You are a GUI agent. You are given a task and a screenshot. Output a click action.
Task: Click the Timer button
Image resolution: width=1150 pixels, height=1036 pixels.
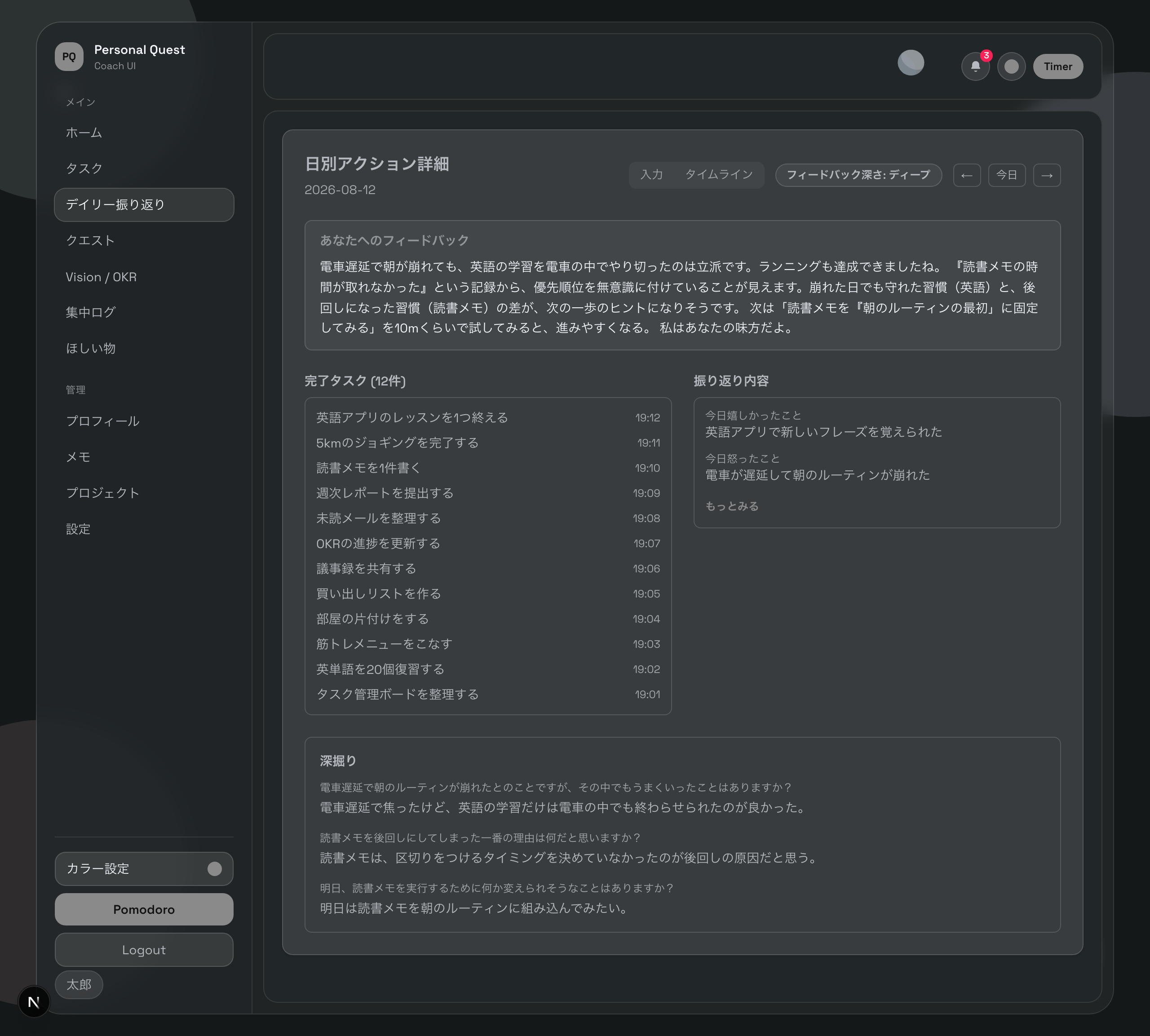tap(1057, 66)
